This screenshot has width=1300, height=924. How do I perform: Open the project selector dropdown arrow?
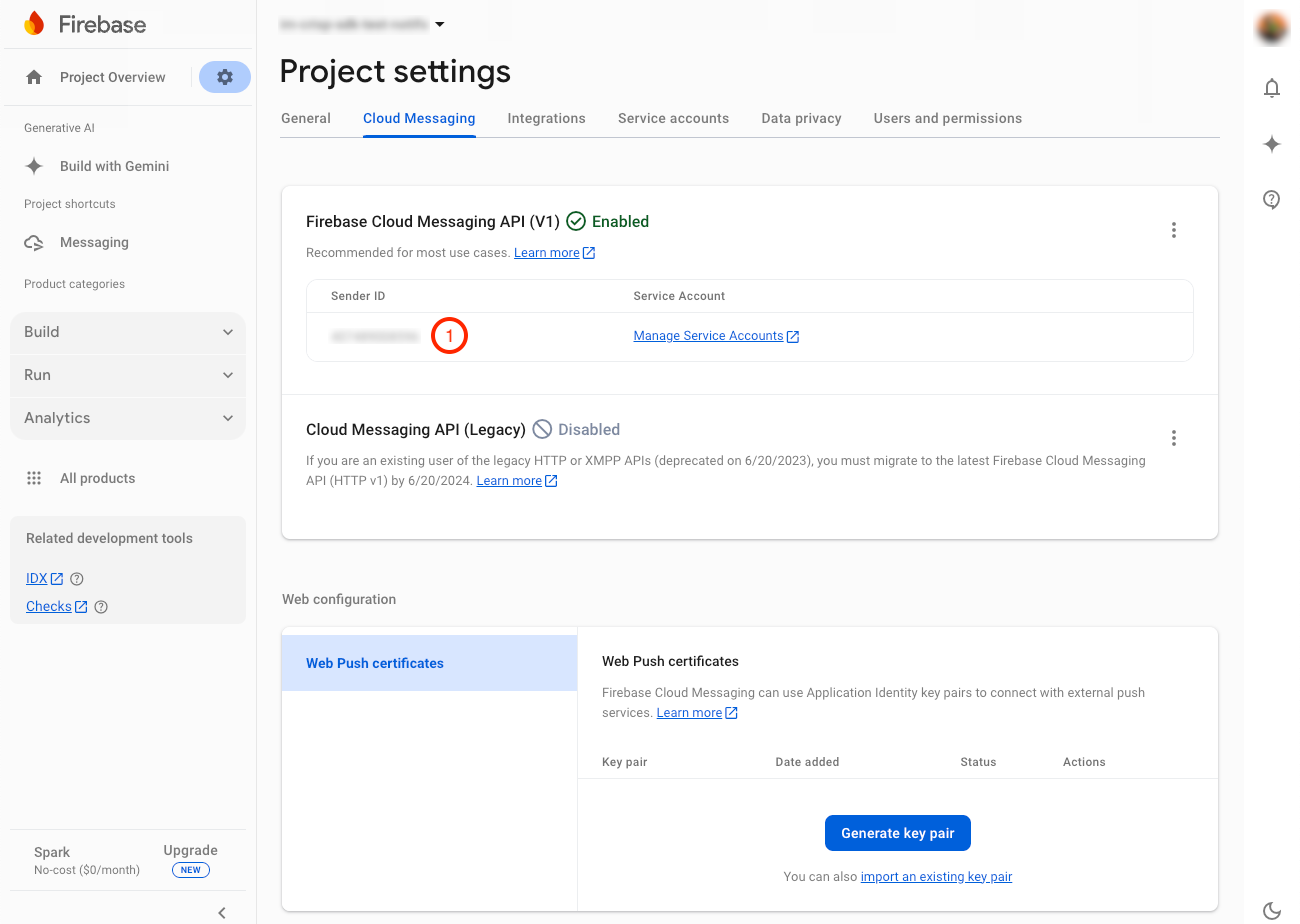(440, 24)
